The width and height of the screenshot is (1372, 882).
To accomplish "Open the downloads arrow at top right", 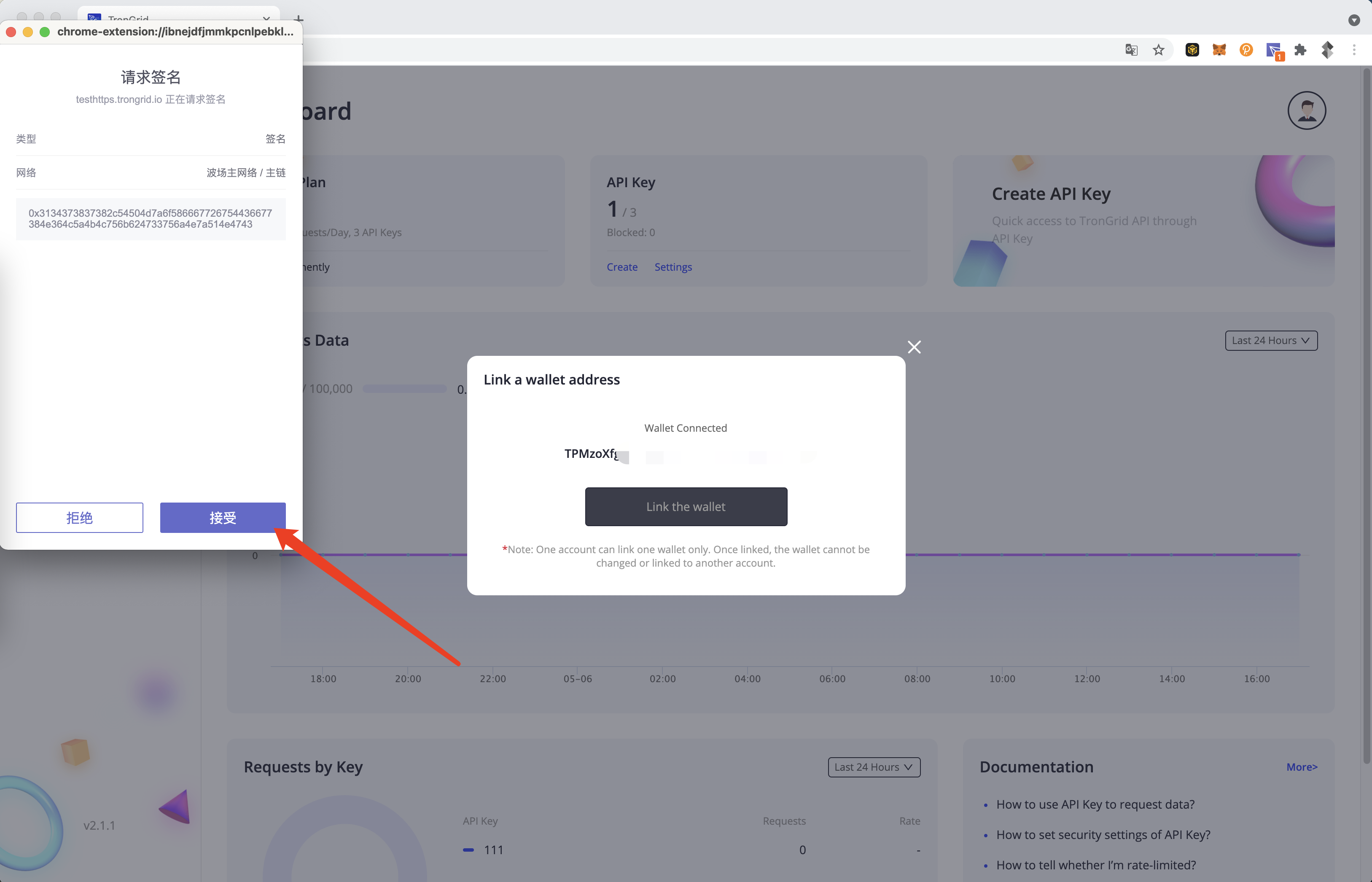I will (x=1354, y=20).
